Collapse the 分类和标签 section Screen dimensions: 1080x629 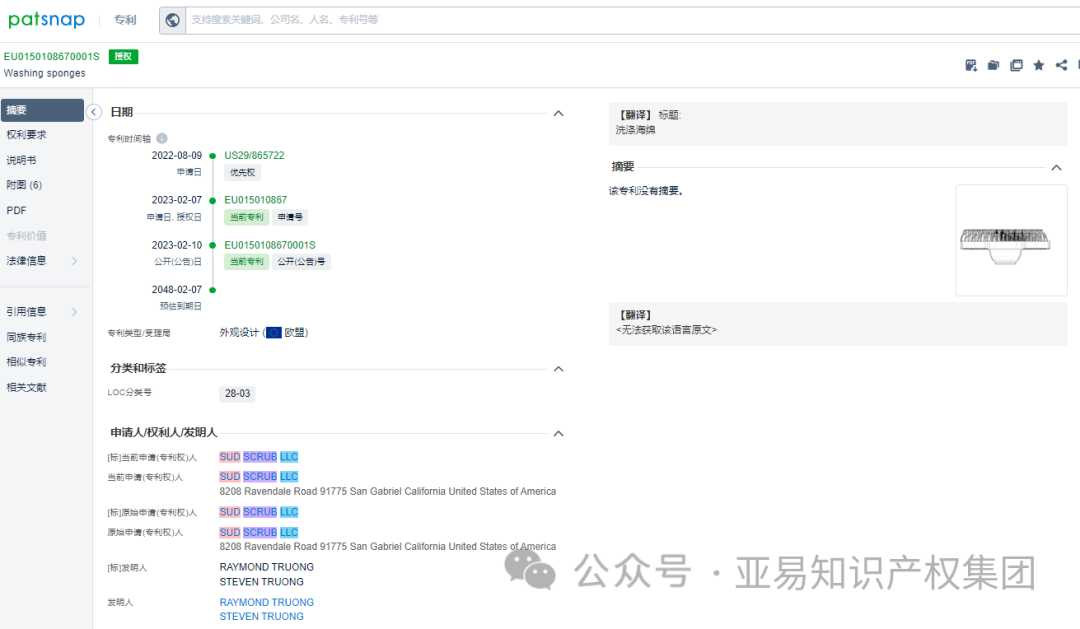[559, 369]
